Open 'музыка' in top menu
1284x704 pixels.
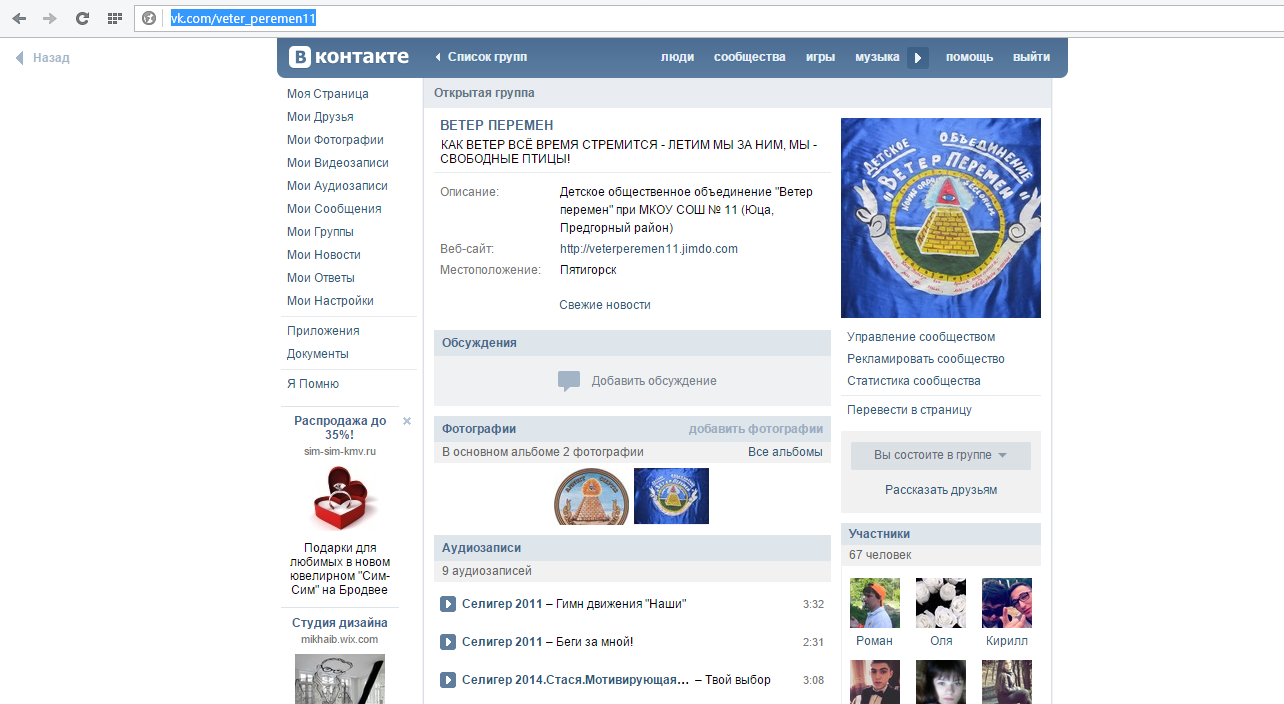tap(877, 57)
